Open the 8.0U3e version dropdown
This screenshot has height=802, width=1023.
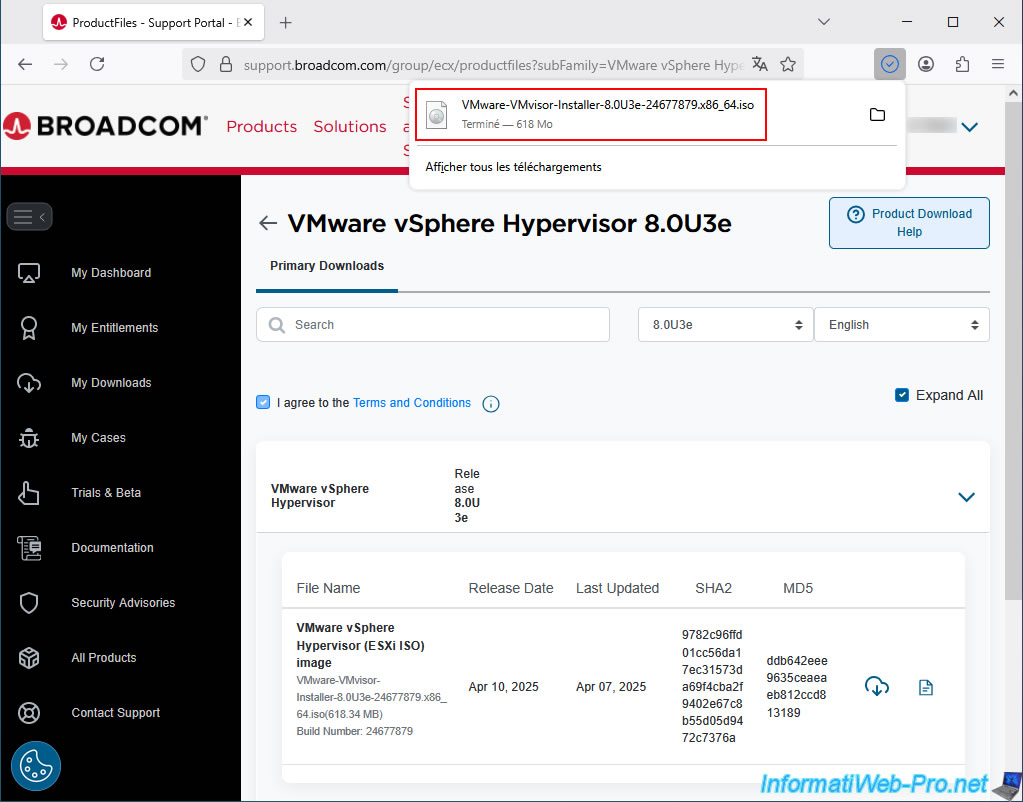pos(725,325)
